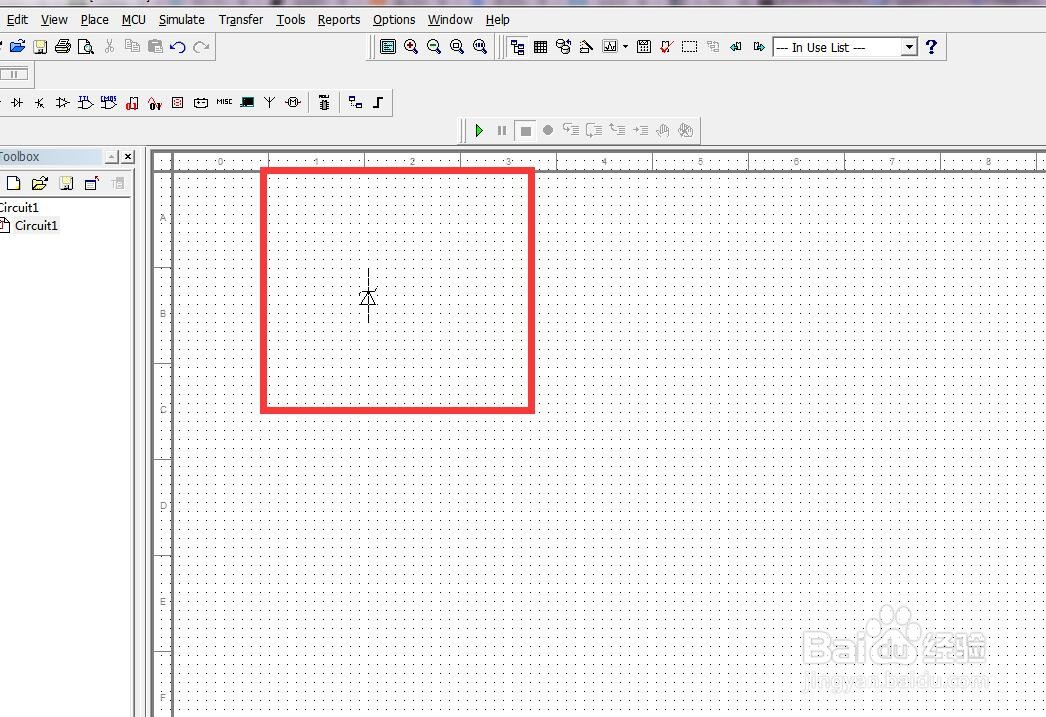Place a bus with the bus icon
The height and width of the screenshot is (717, 1046).
tap(378, 103)
